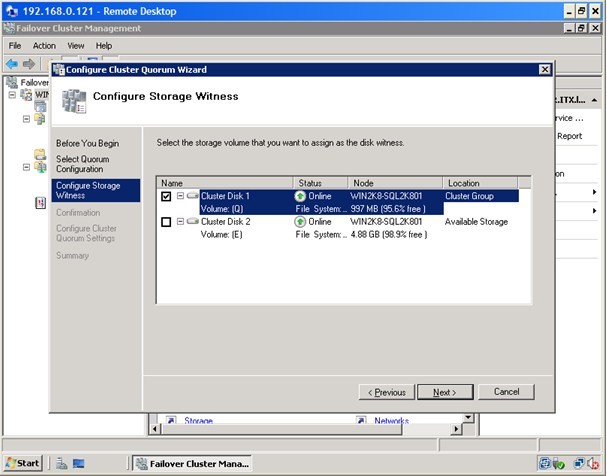The width and height of the screenshot is (607, 476).
Task: Select the Cluster Disk 2 row name
Action: [226, 221]
